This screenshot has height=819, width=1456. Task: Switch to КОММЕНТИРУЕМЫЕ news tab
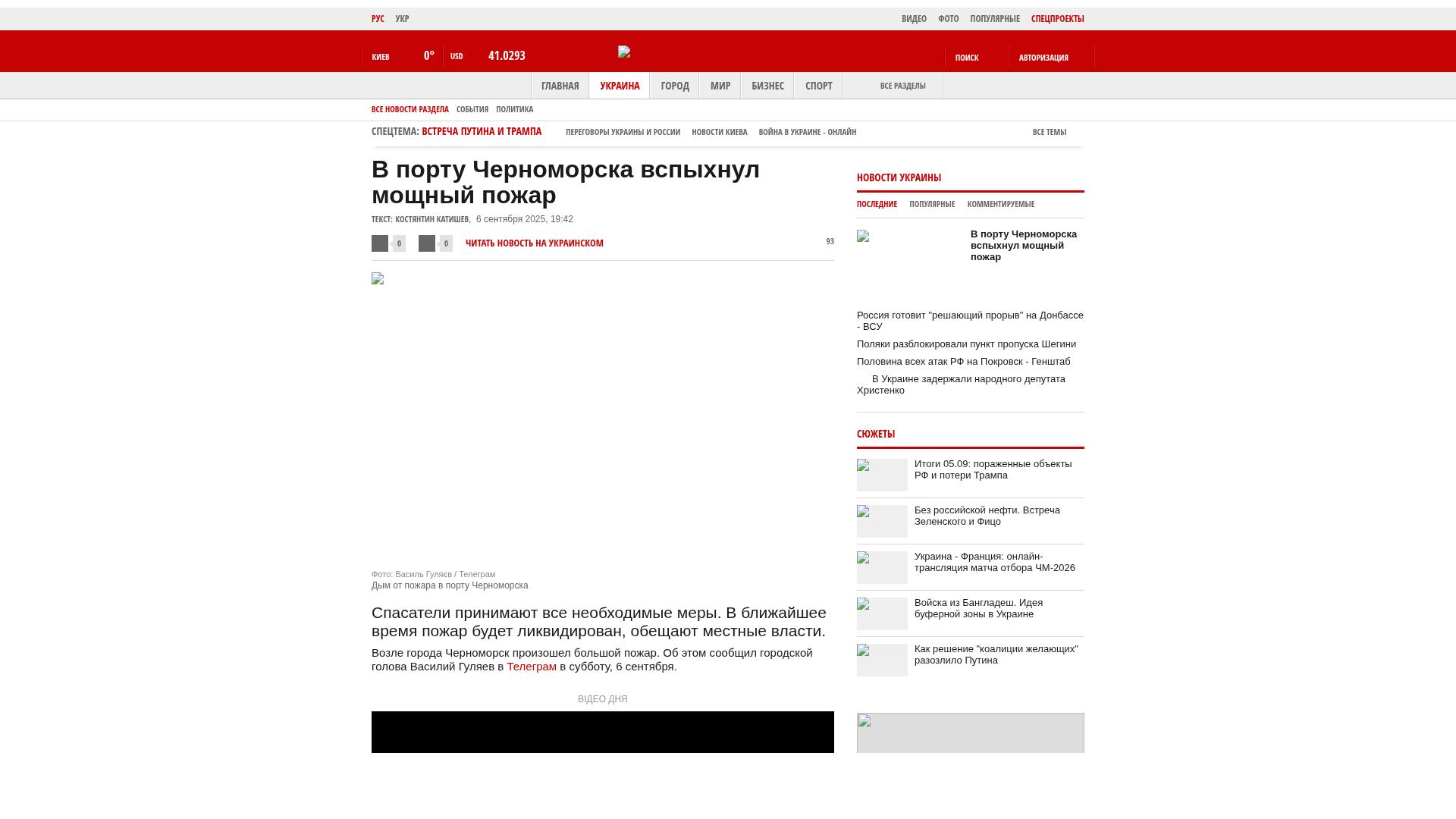(x=1000, y=204)
